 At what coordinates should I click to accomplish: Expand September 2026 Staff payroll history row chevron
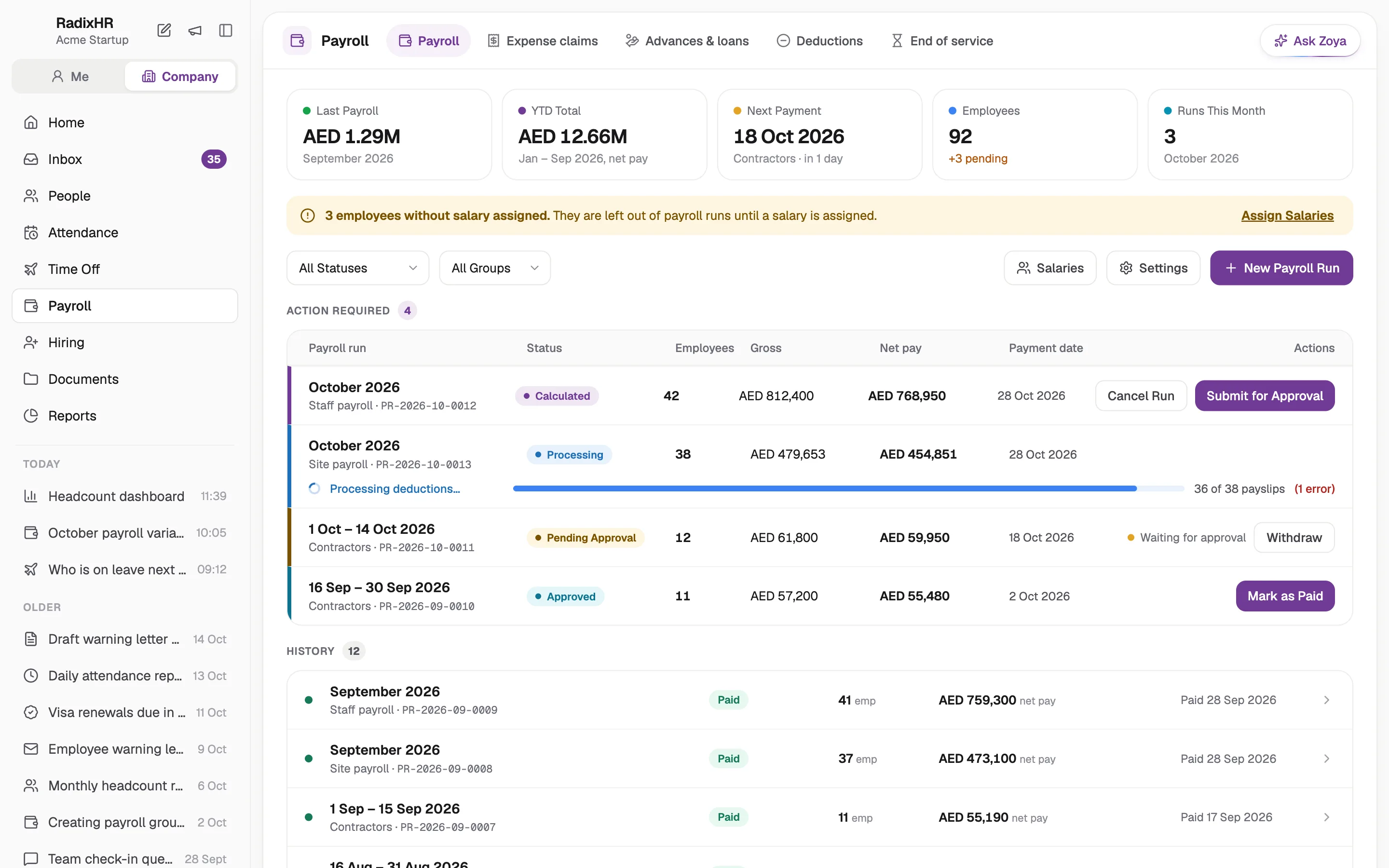(x=1326, y=700)
